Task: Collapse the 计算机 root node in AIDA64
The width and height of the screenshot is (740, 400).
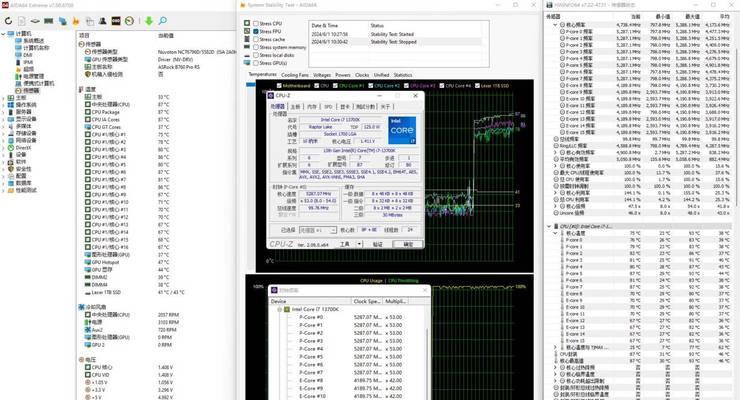Action: [x=4, y=33]
